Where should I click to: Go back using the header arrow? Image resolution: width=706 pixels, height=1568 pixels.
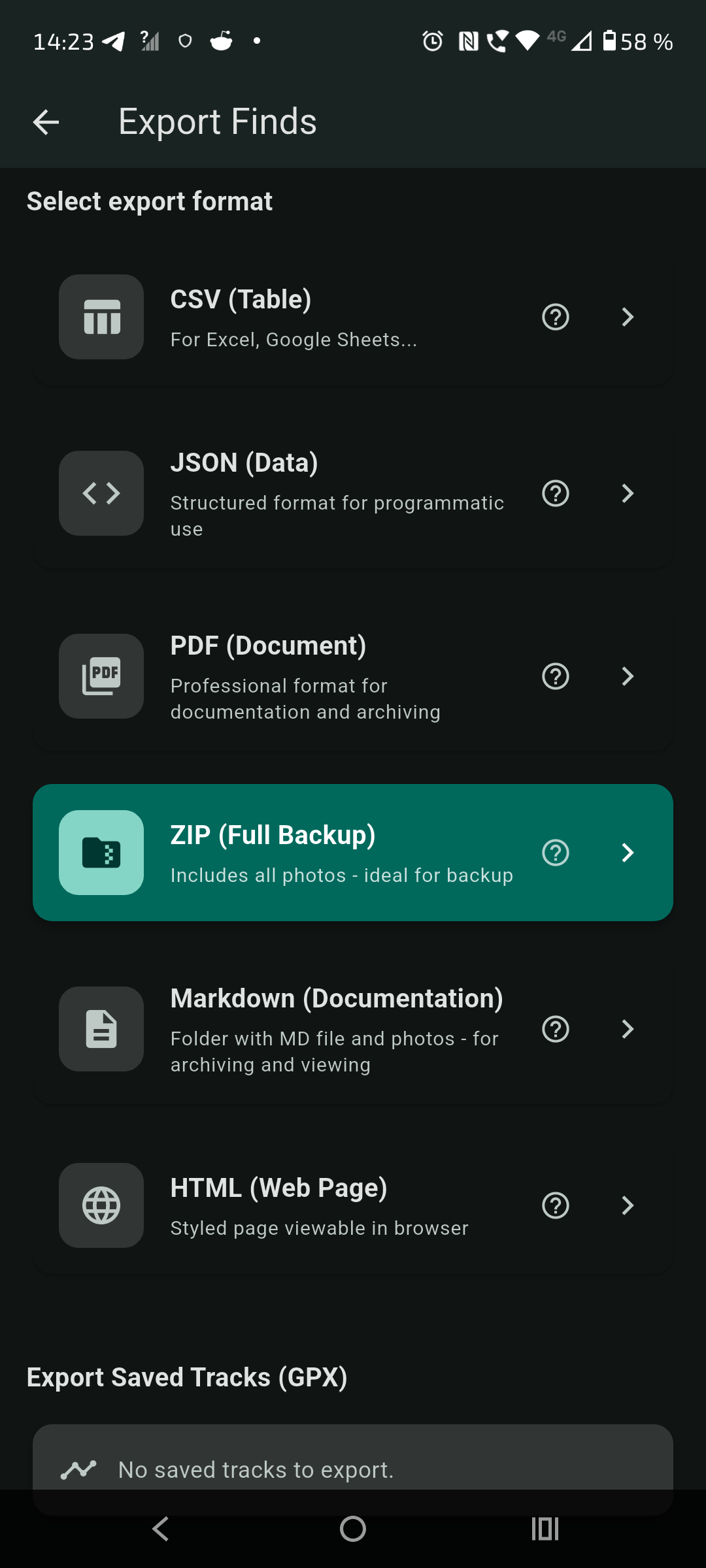pos(46,122)
